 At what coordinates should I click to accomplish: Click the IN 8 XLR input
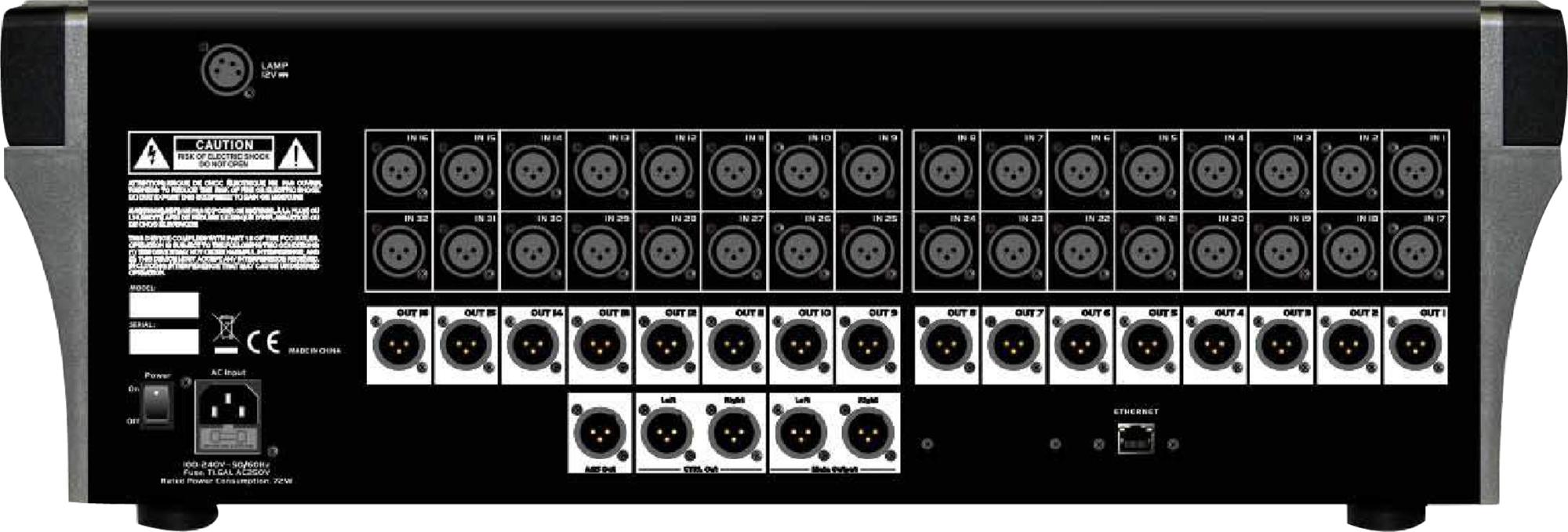[946, 170]
